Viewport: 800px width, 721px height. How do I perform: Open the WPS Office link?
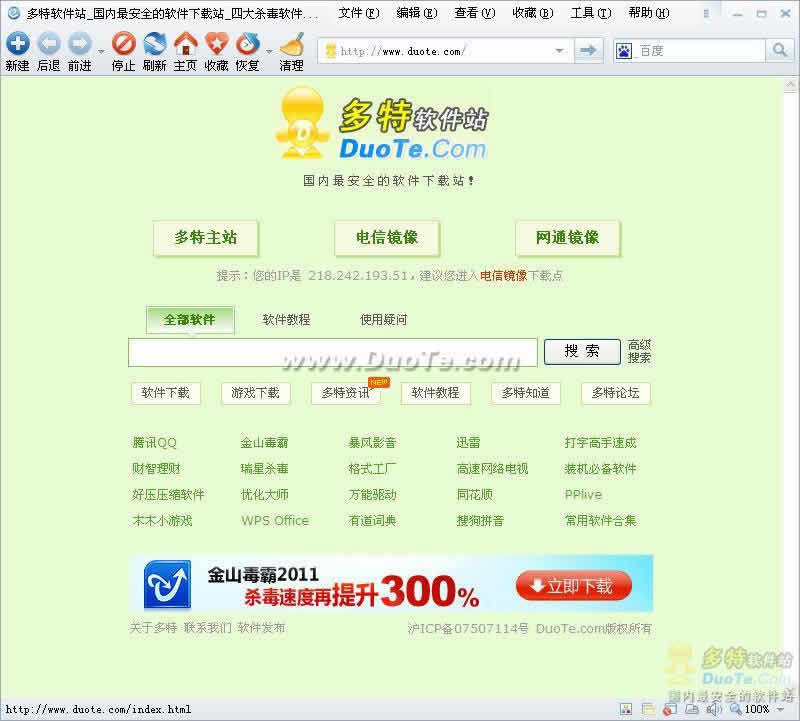point(275,521)
